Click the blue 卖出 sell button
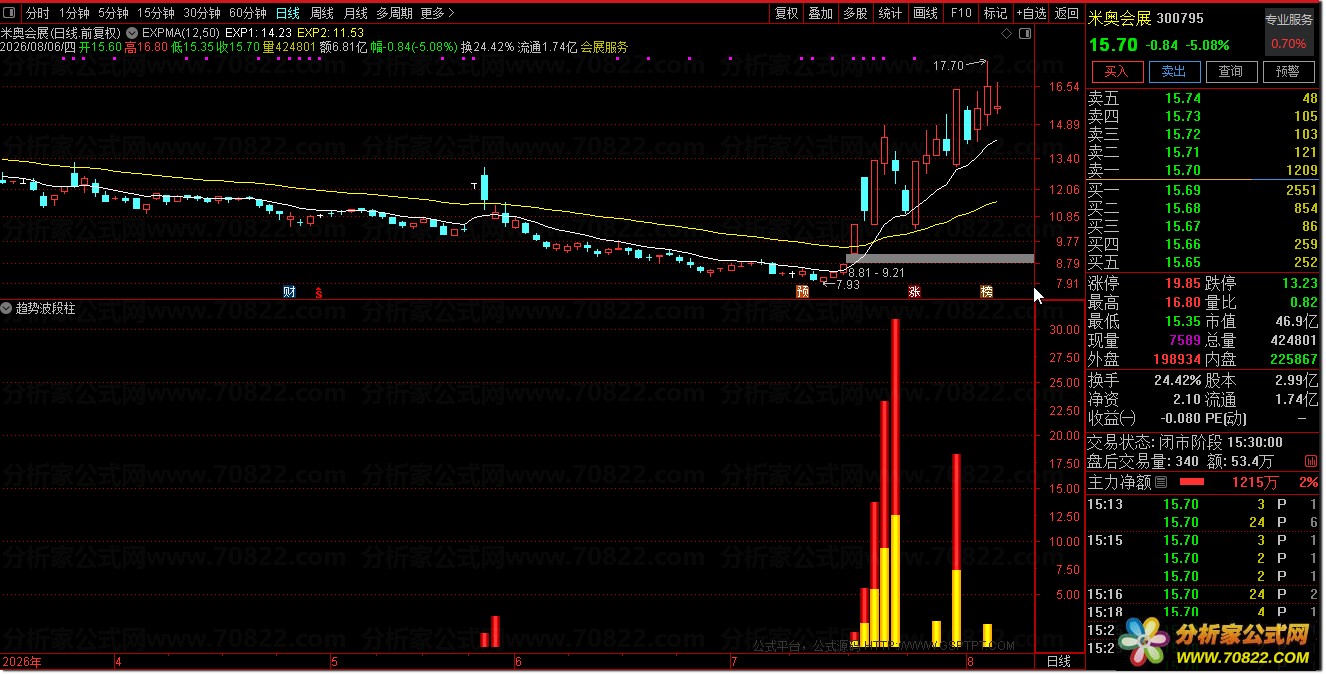 point(1174,71)
